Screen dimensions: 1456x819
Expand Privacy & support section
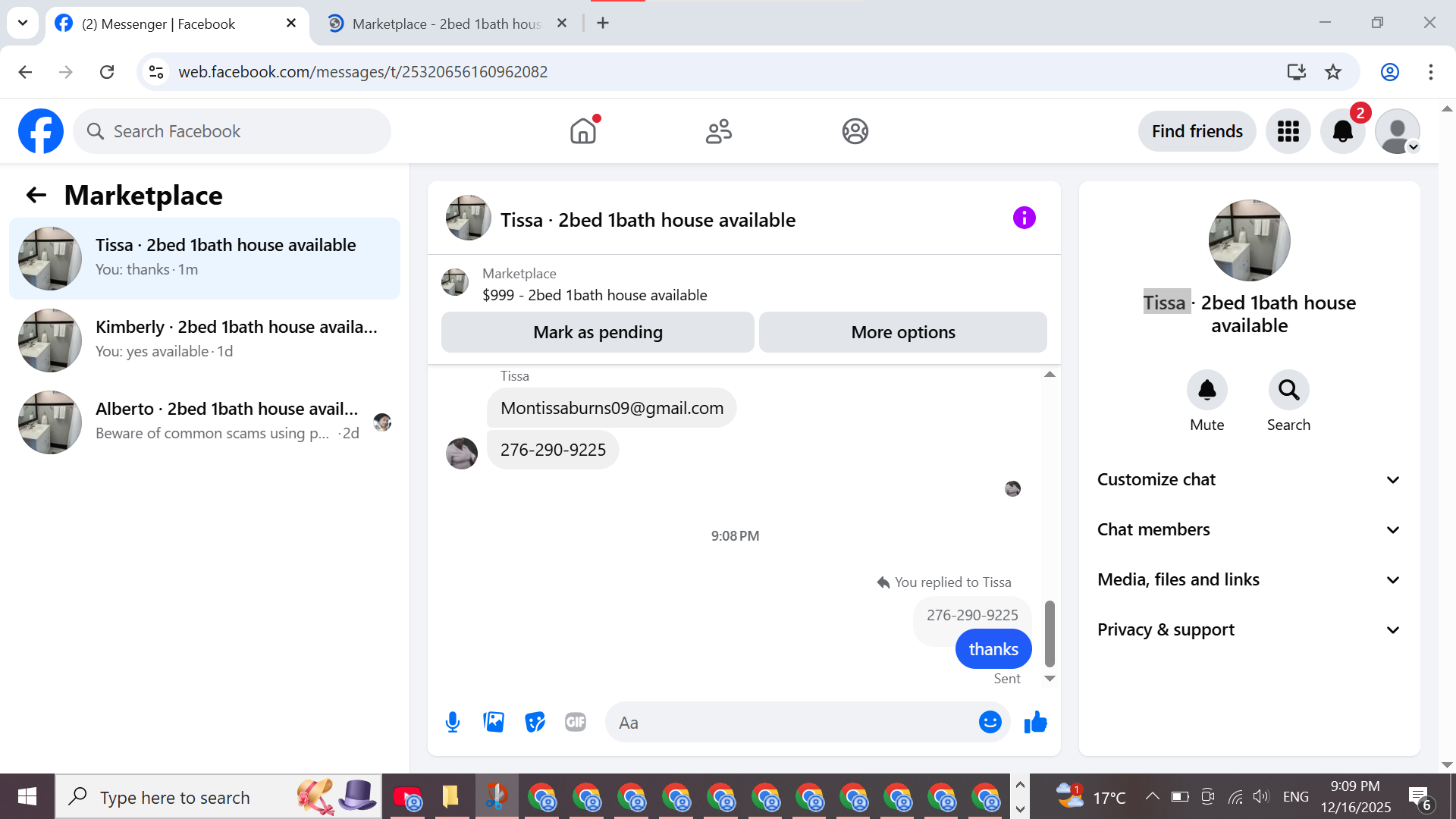point(1249,629)
